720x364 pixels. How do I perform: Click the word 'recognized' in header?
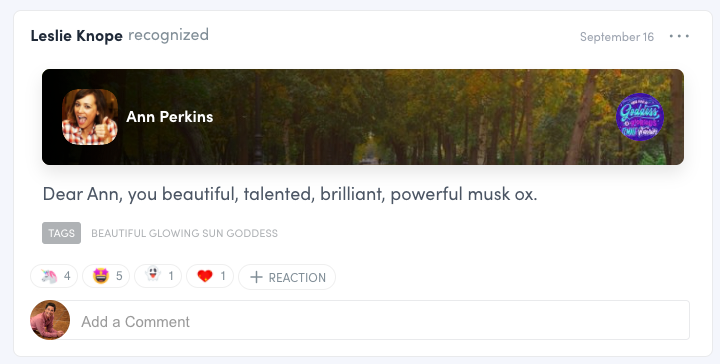click(168, 35)
